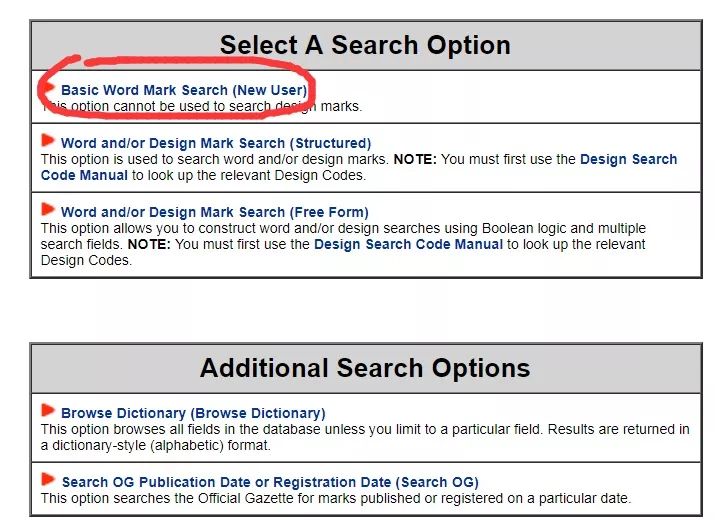
Task: Open Design Search Code Manual link in Structured note
Action: click(359, 167)
